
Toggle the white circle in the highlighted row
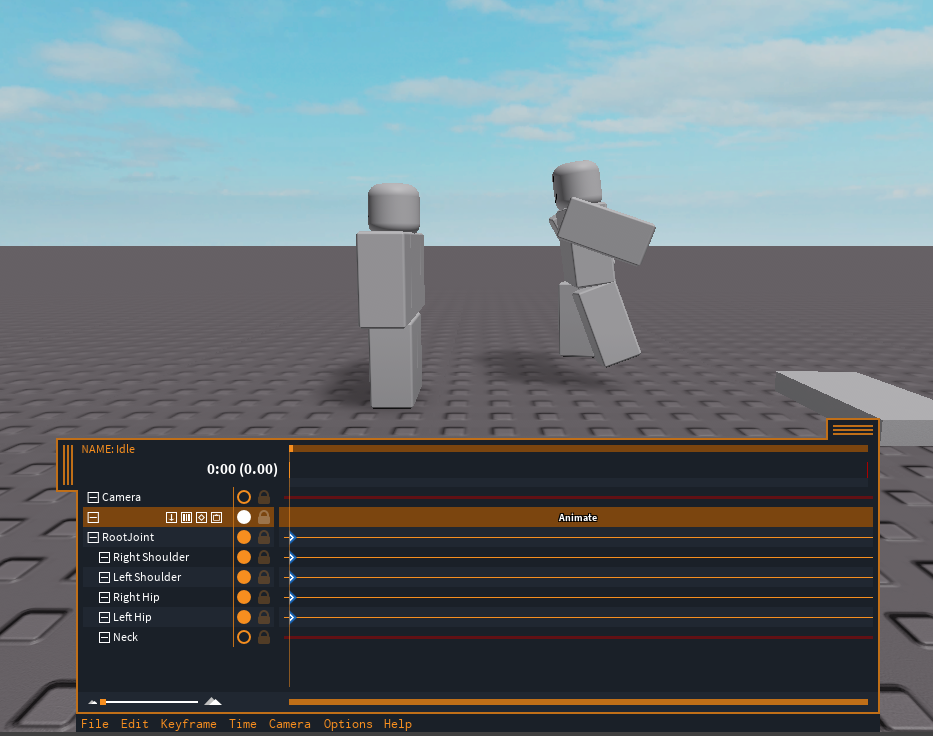(x=244, y=517)
